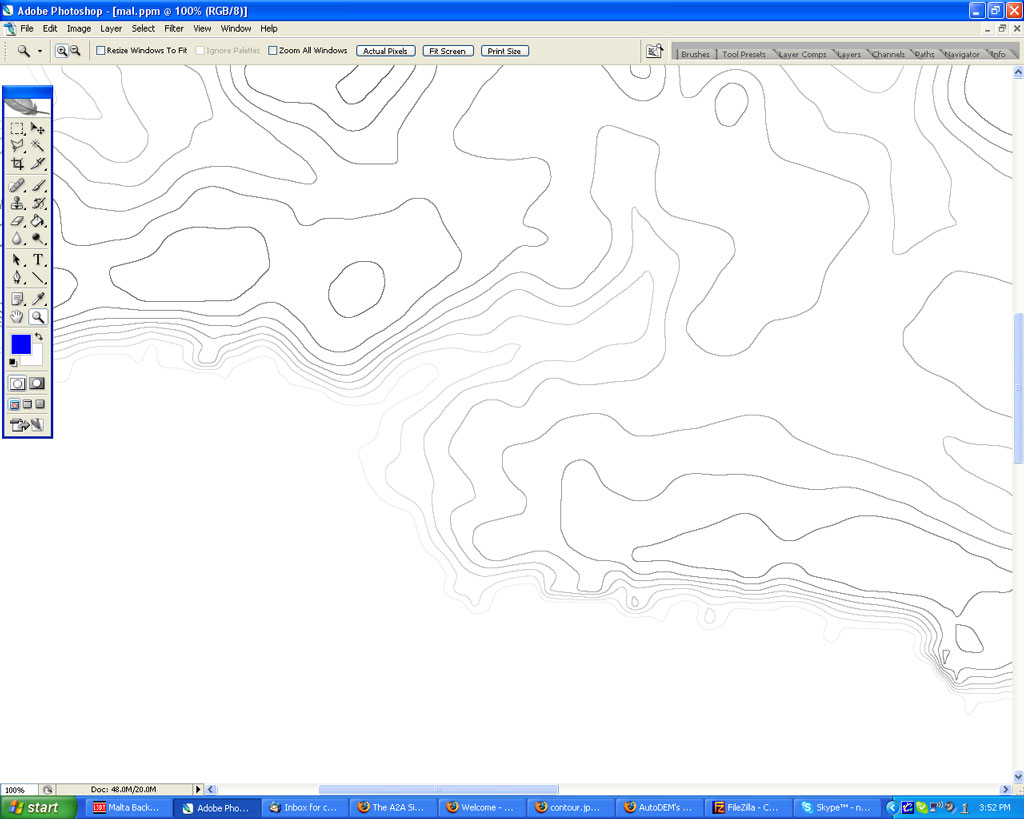Select the Line tool
This screenshot has height=819, width=1024.
coord(38,278)
